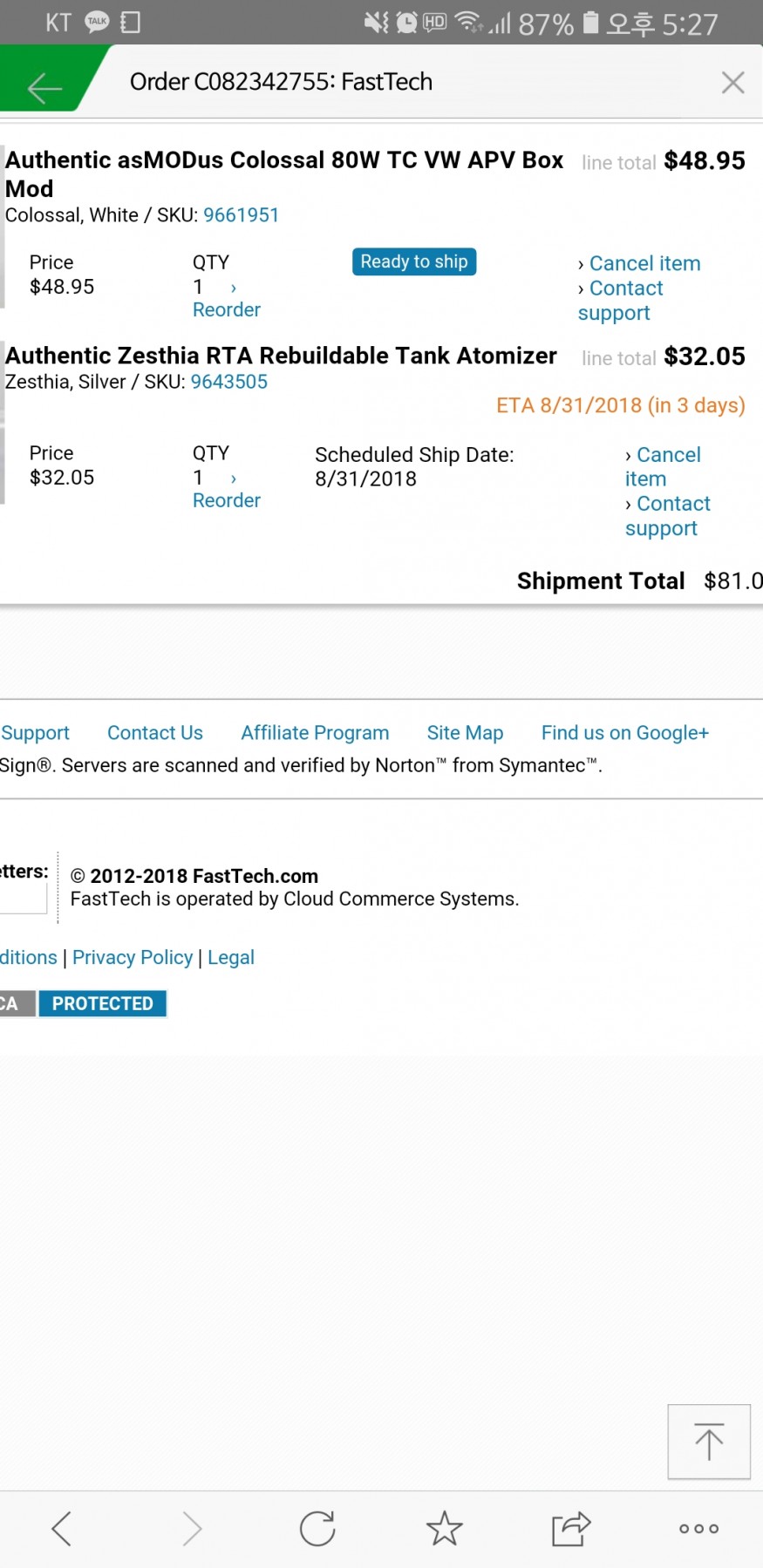Image resolution: width=763 pixels, height=1568 pixels.
Task: Open the three-dot more options menu
Action: (698, 1528)
